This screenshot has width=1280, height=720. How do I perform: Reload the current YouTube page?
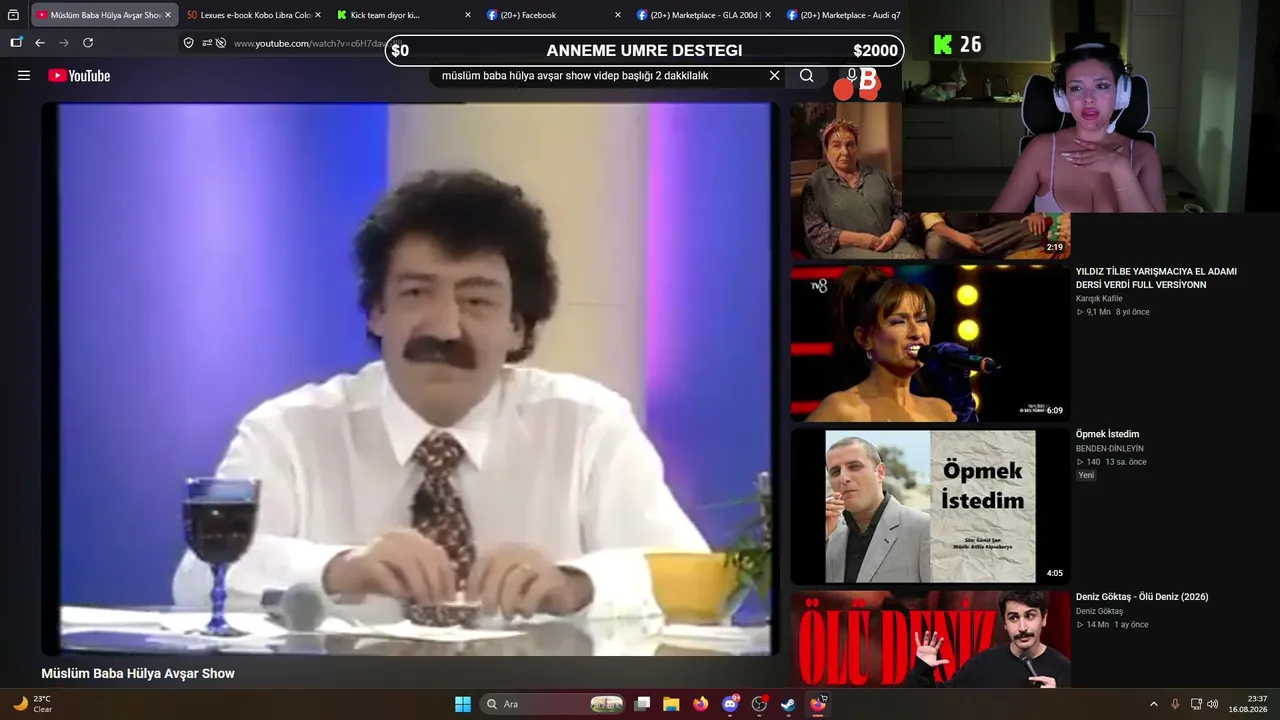(x=88, y=43)
